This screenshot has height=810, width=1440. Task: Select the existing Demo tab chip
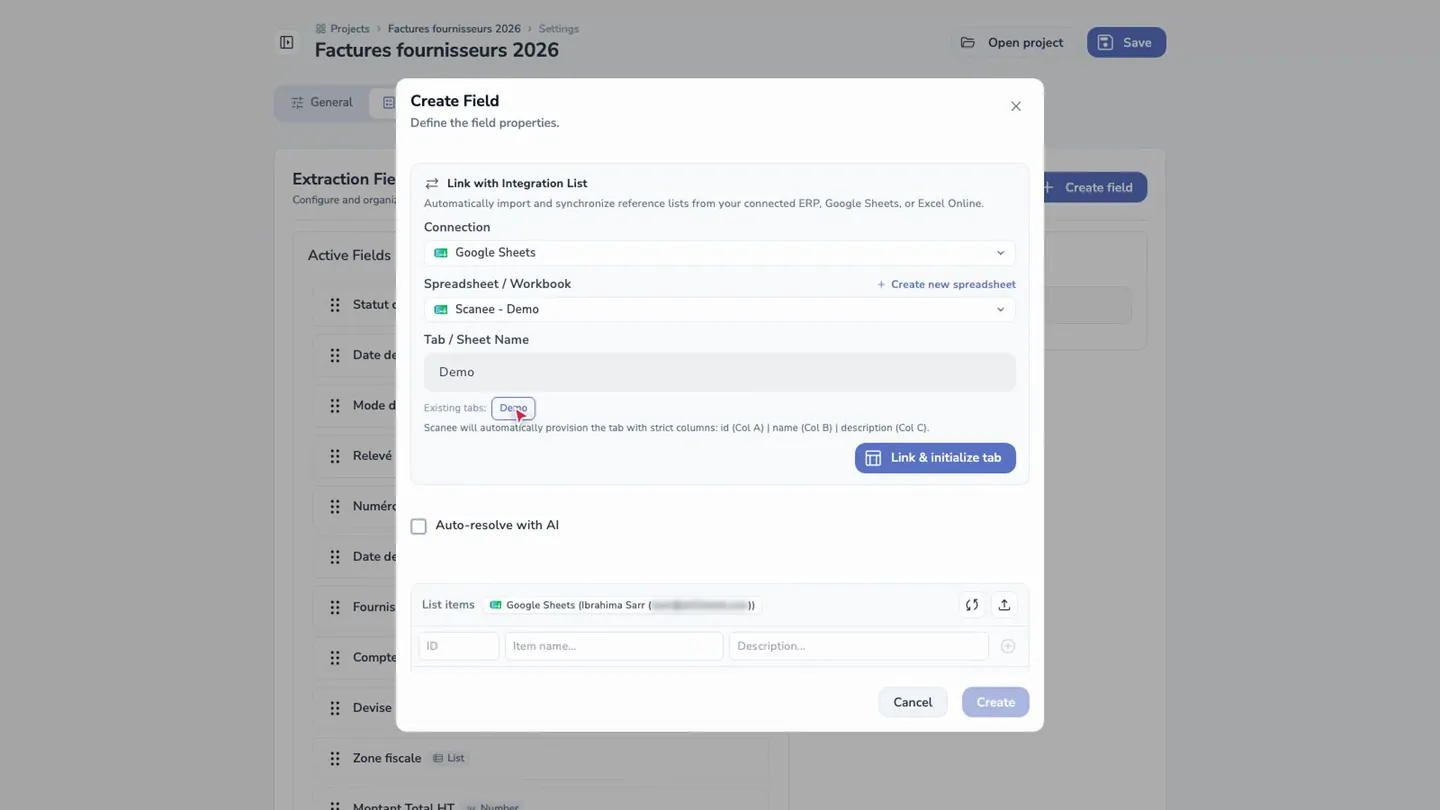tap(513, 408)
